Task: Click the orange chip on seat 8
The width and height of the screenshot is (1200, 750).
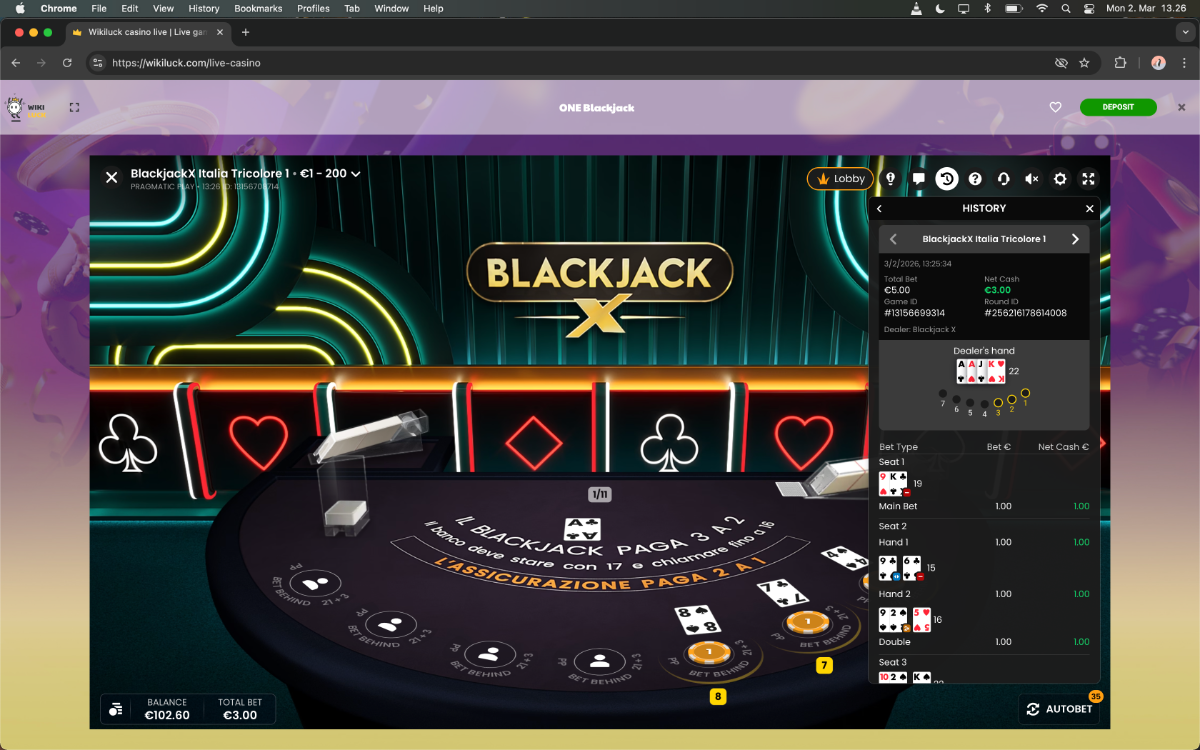Action: tap(705, 651)
